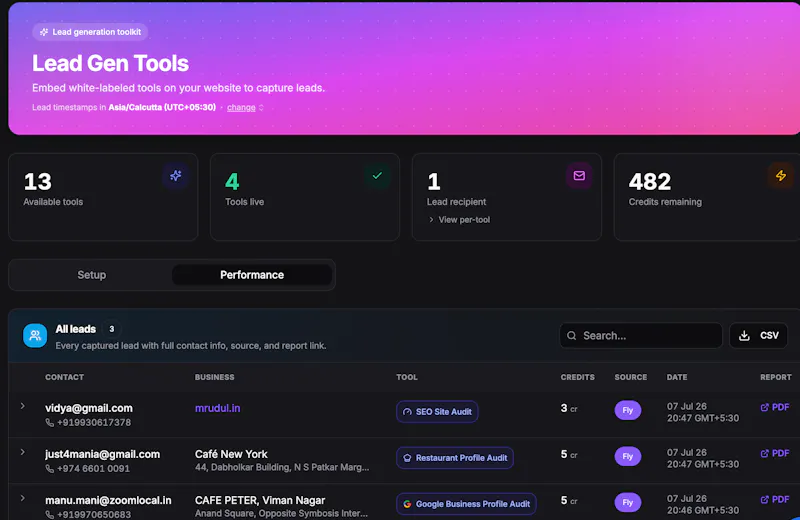
Task: Open PDF report for vidya@gmail.com
Action: pos(775,407)
